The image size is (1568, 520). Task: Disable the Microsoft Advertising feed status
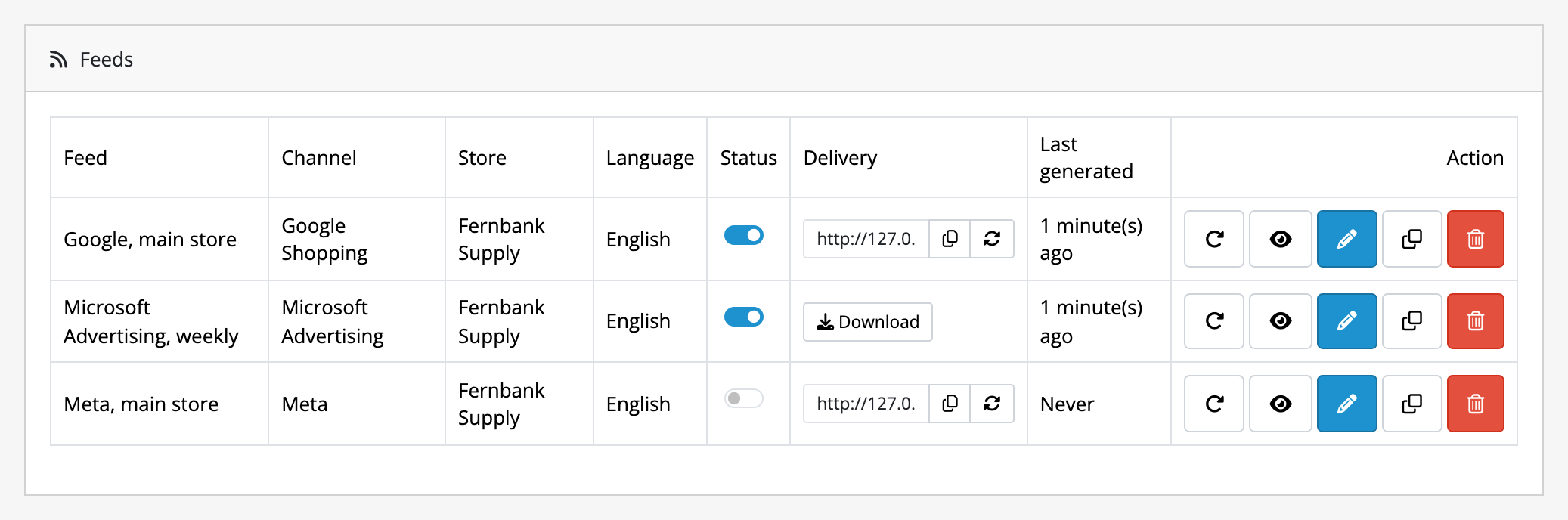[x=744, y=317]
